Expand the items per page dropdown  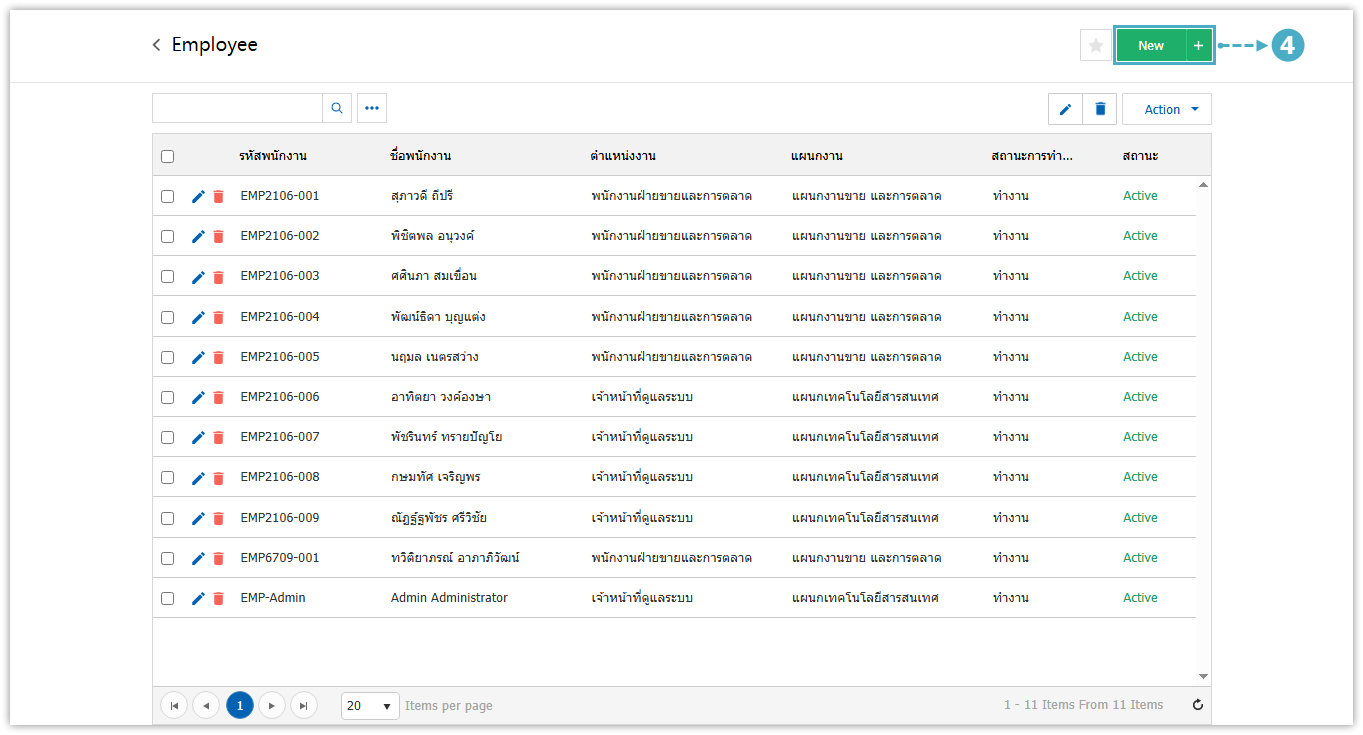[x=370, y=706]
